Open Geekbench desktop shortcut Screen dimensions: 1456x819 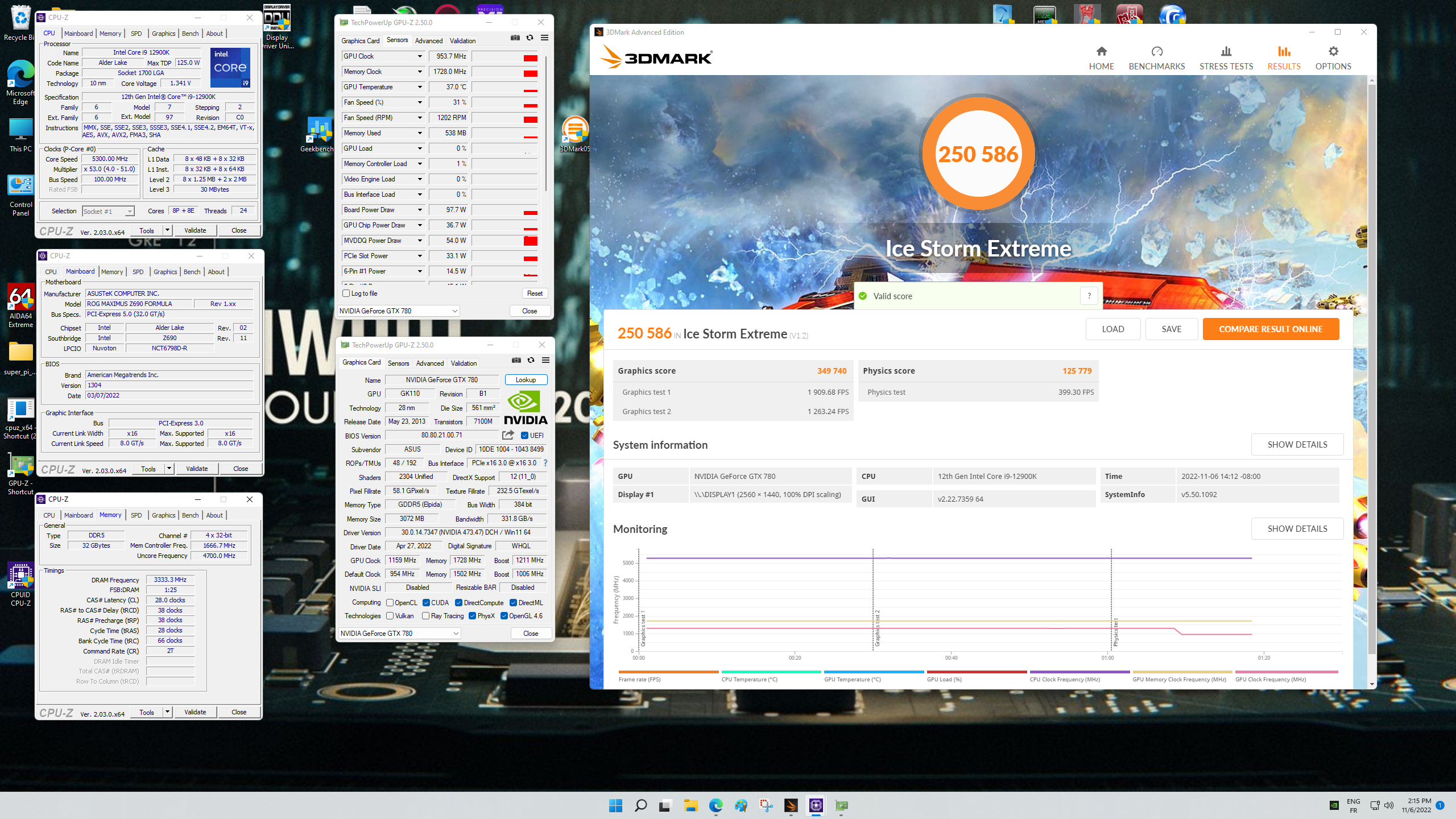click(317, 135)
